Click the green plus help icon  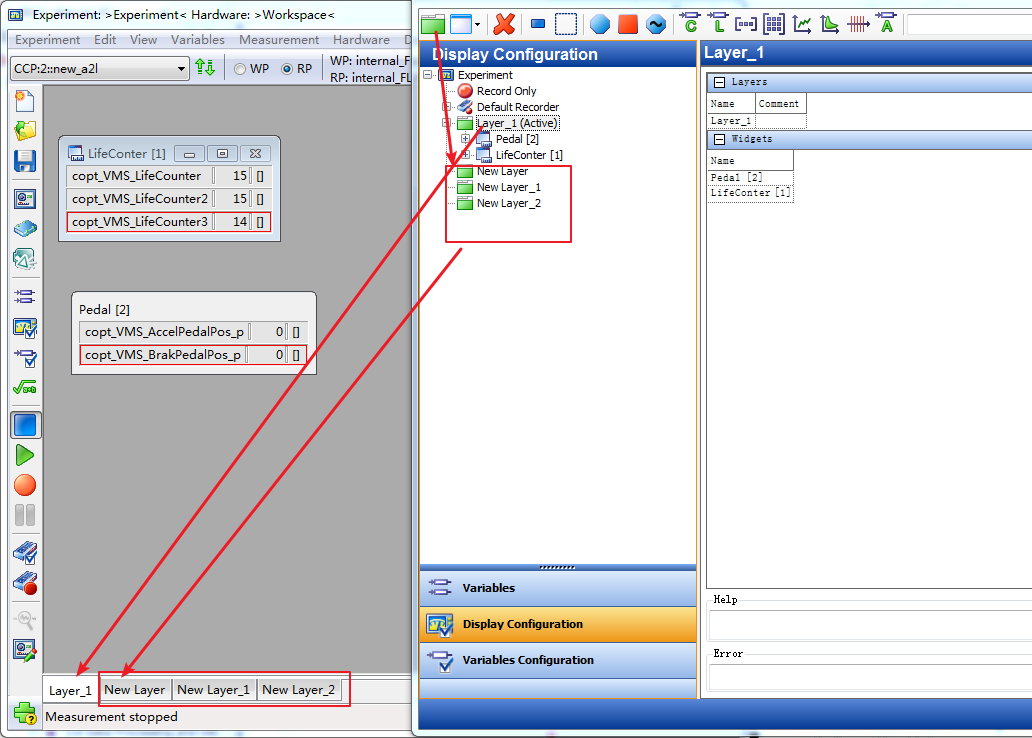[25, 713]
